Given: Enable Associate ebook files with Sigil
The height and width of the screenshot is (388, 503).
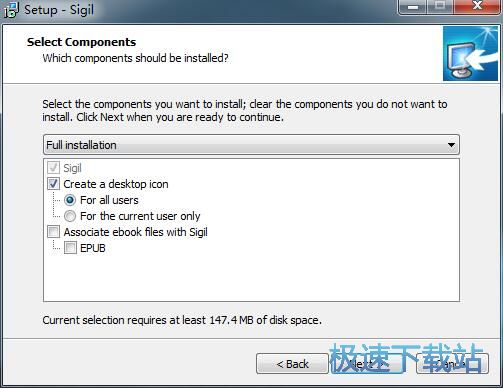Looking at the screenshot, I should [x=53, y=232].
